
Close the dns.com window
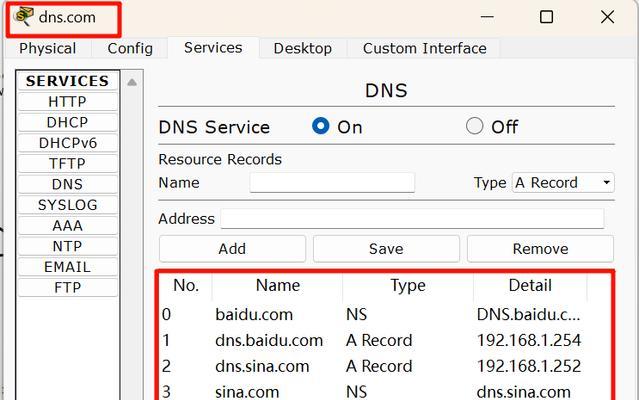(x=607, y=17)
